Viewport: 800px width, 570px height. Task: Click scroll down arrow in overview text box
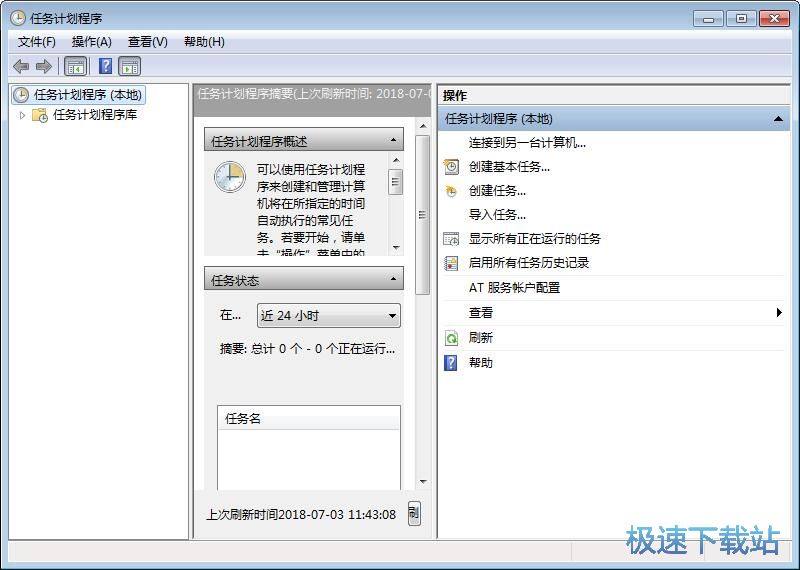[x=396, y=248]
